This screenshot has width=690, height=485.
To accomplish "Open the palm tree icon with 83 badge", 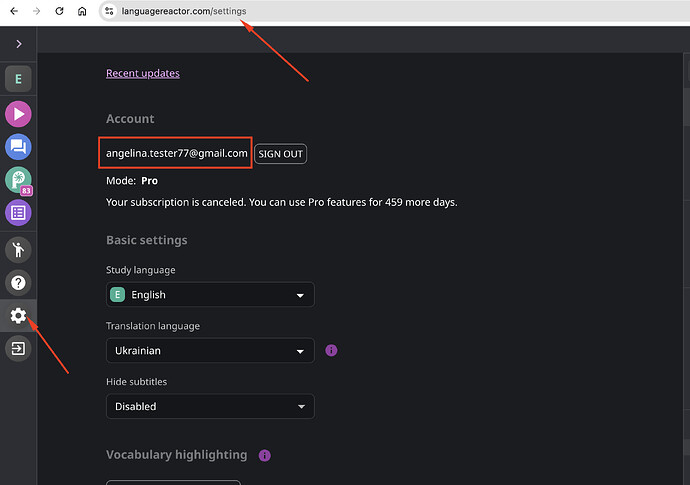I will point(18,180).
